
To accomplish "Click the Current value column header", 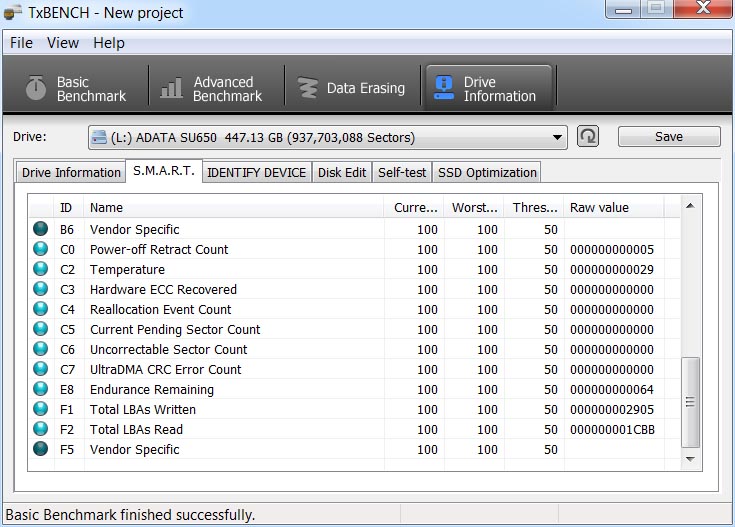I will 414,207.
